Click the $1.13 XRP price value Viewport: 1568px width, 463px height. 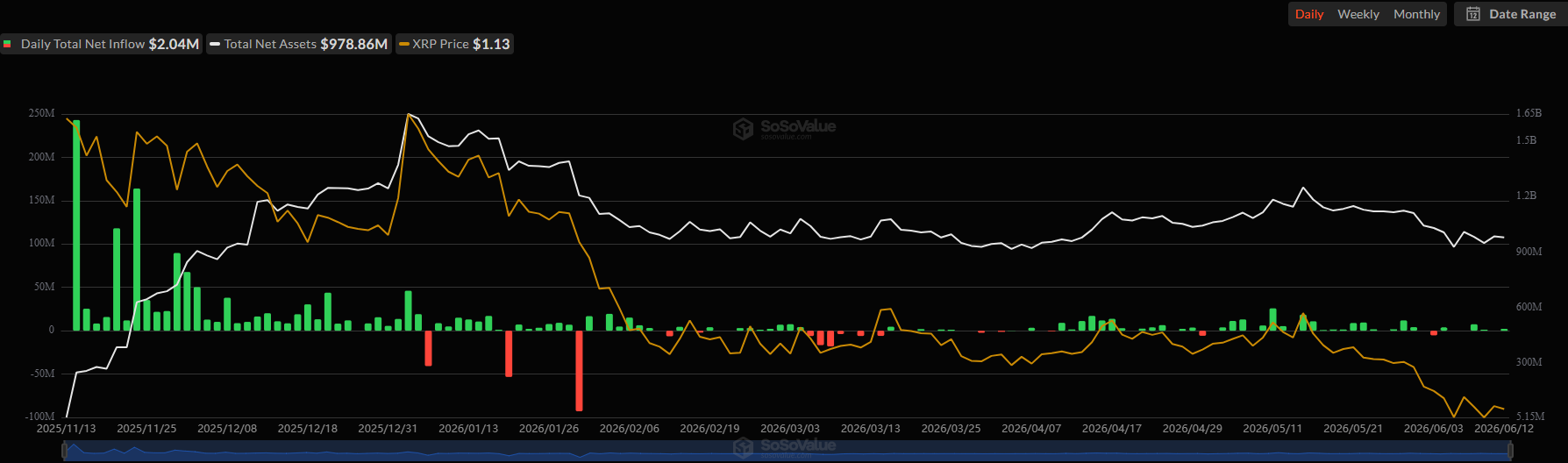click(x=491, y=44)
